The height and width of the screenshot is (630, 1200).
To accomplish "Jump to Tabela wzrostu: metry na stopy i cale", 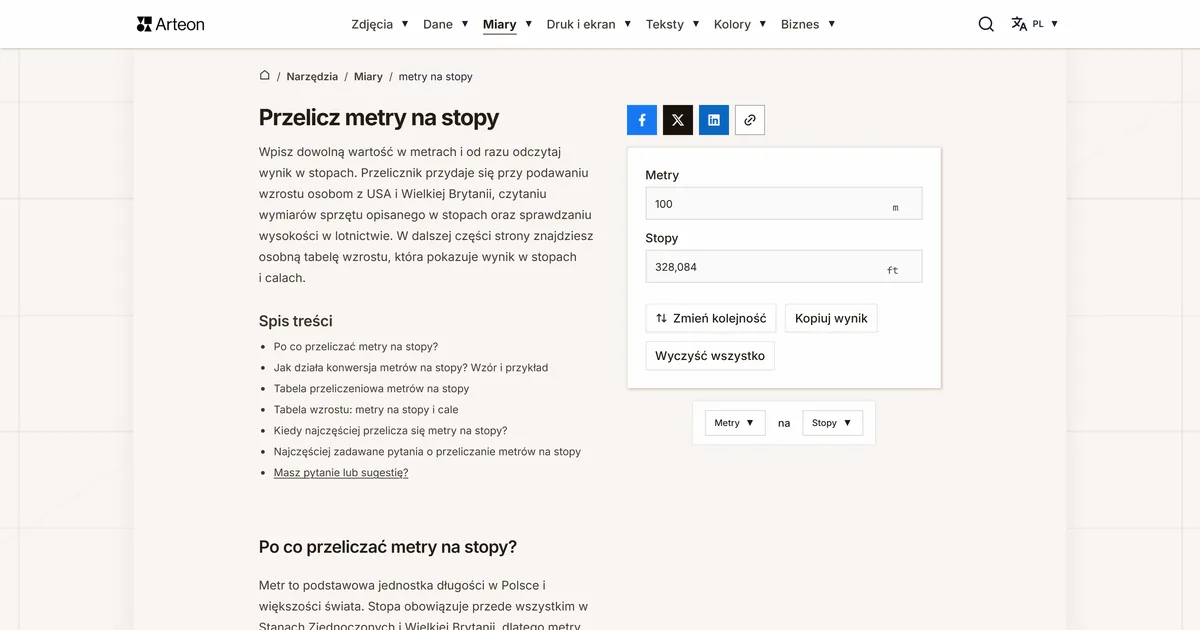I will (x=366, y=410).
